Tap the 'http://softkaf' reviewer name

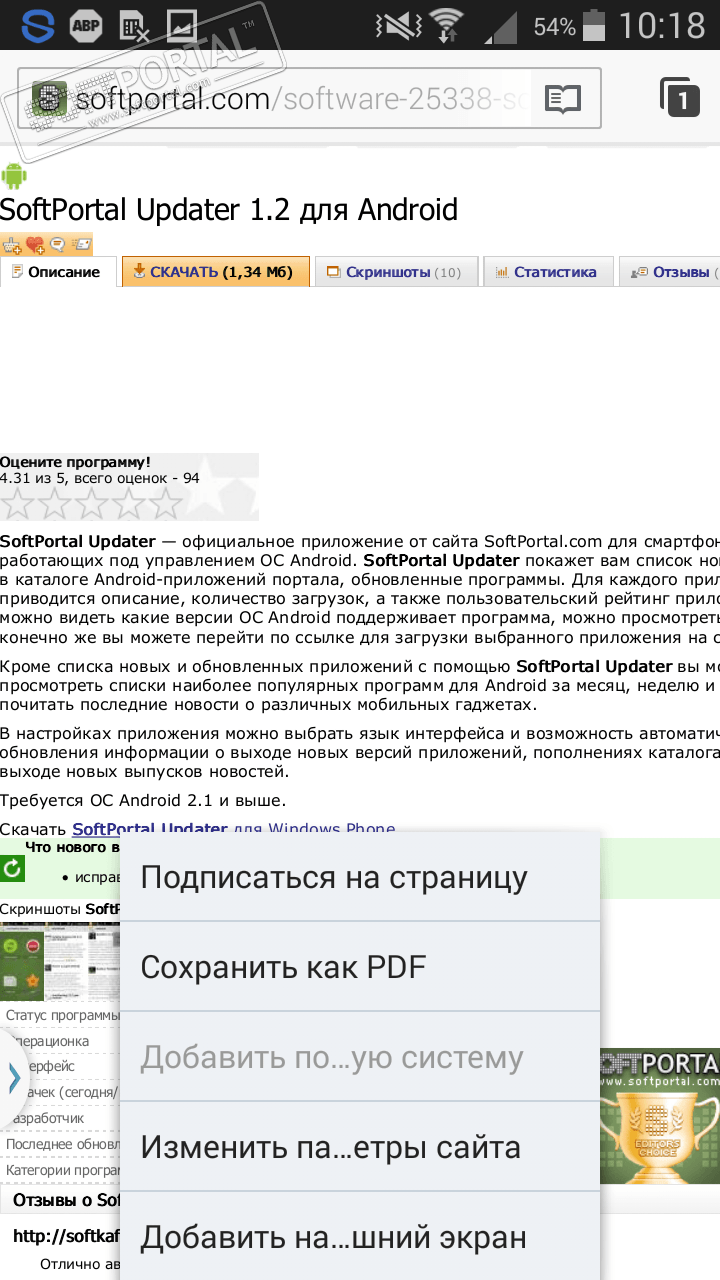click(67, 1236)
